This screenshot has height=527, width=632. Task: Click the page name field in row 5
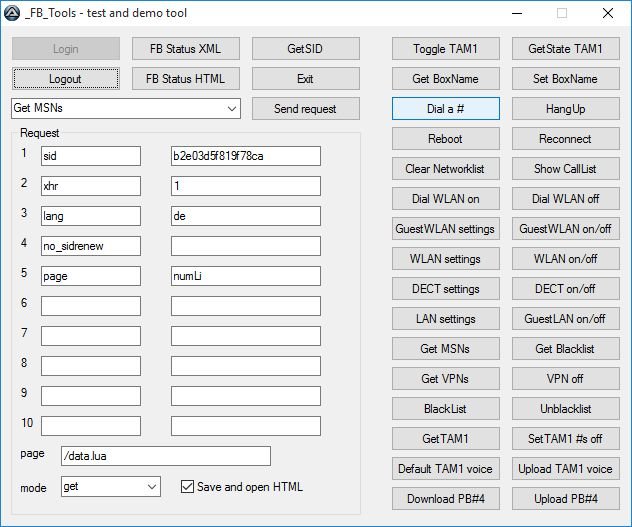click(x=91, y=276)
